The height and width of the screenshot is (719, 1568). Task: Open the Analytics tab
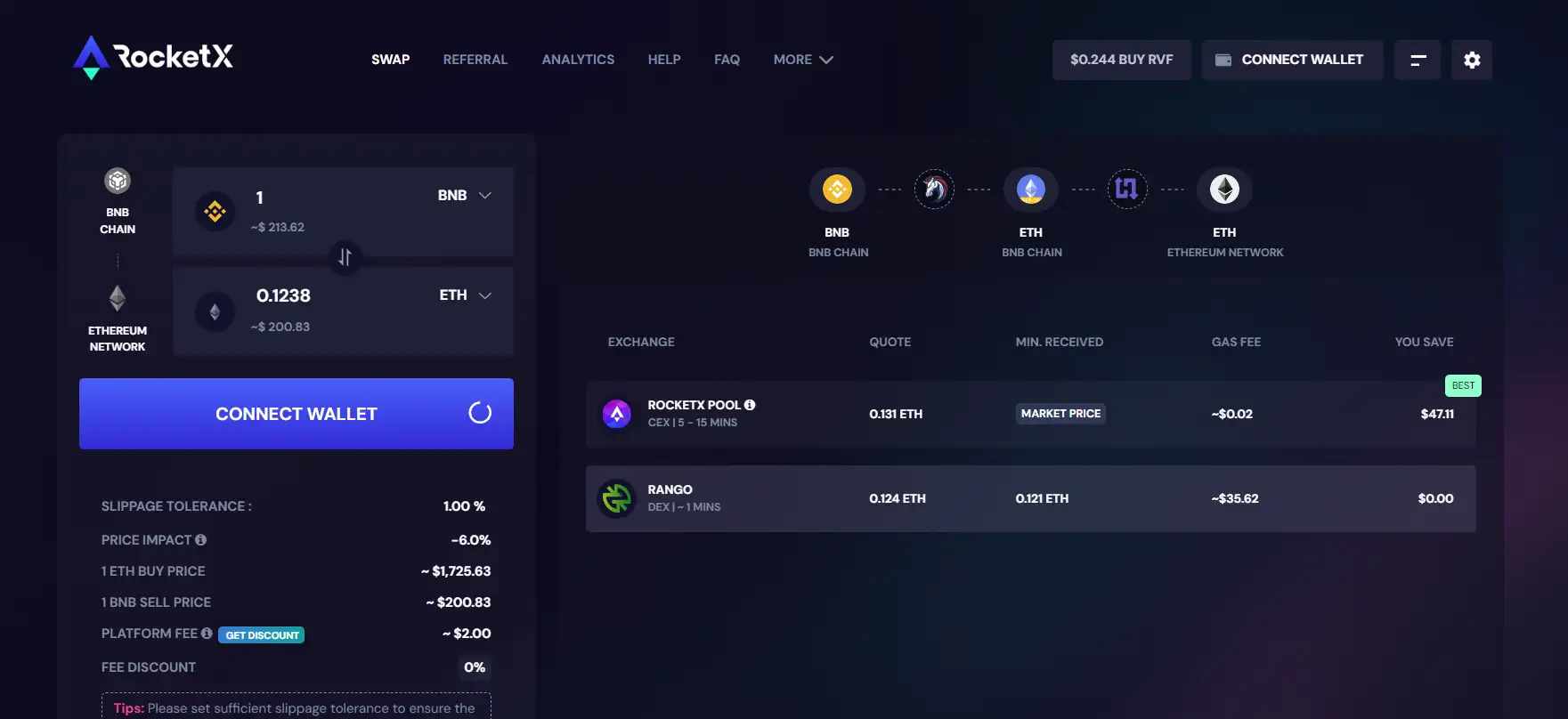pyautogui.click(x=578, y=60)
